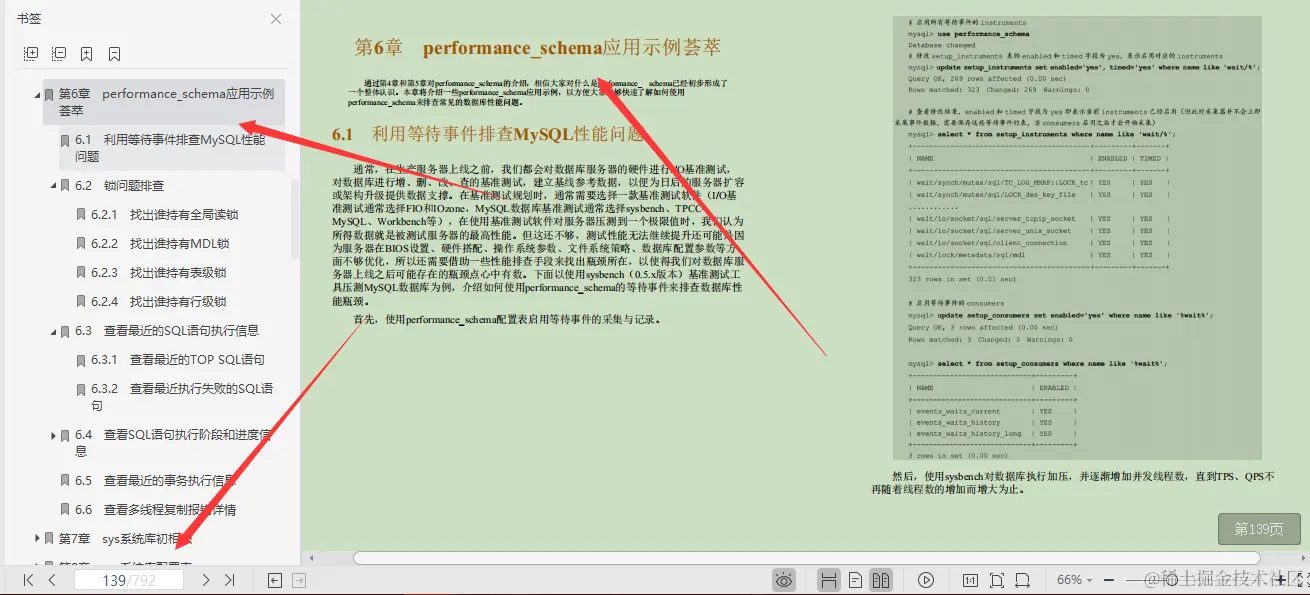Viewport: 1310px width, 595px height.
Task: Click the page number field showing 139
Action: (128, 580)
